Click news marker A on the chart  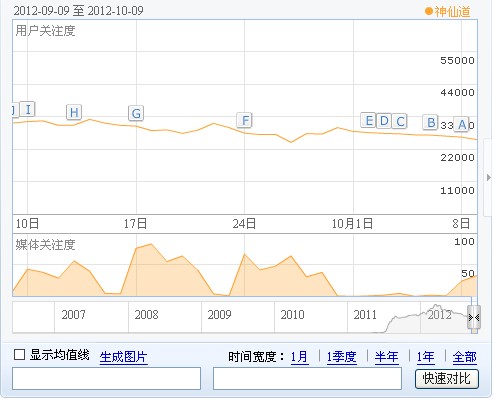(462, 124)
